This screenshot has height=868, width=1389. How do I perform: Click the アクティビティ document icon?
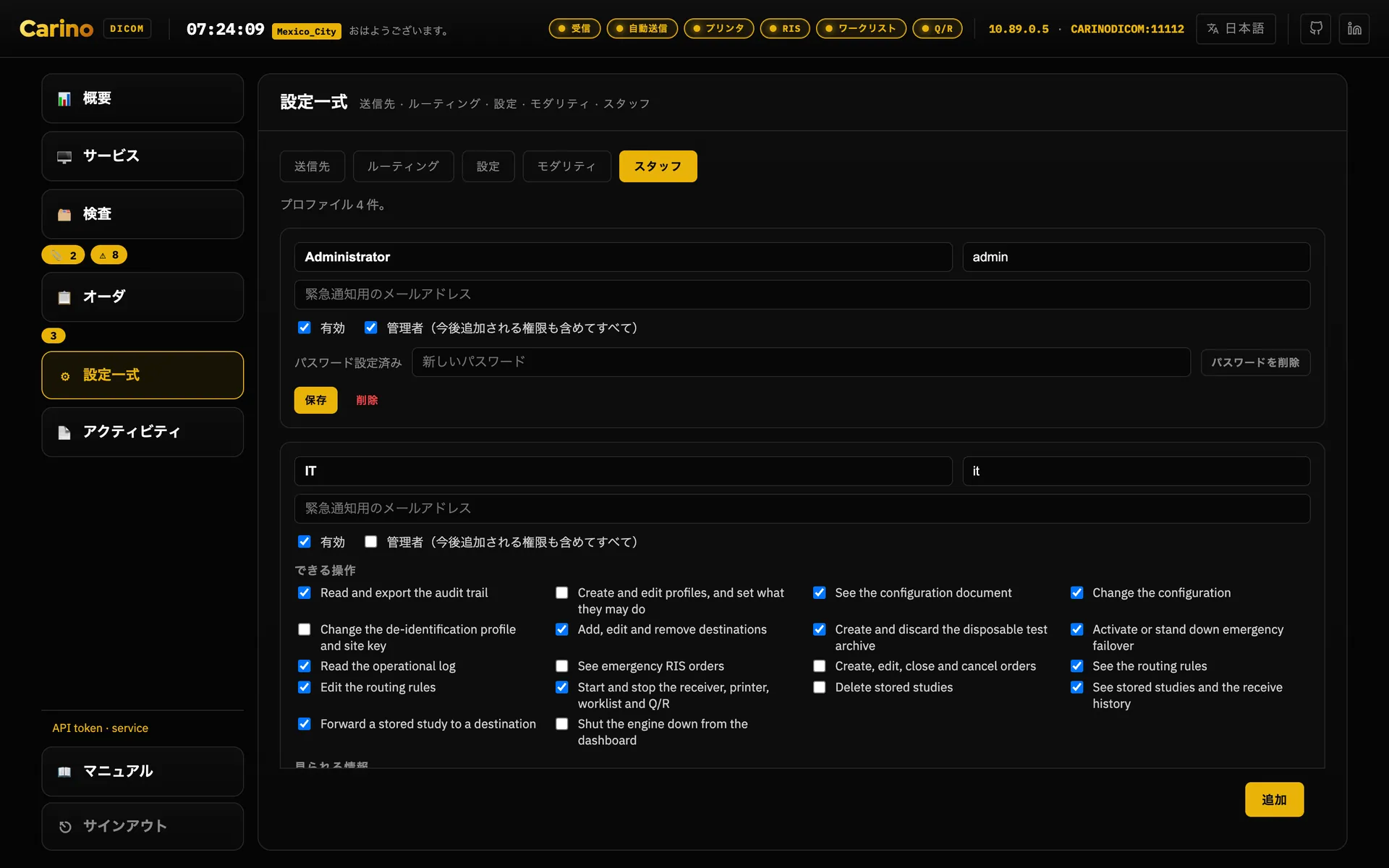tap(64, 433)
